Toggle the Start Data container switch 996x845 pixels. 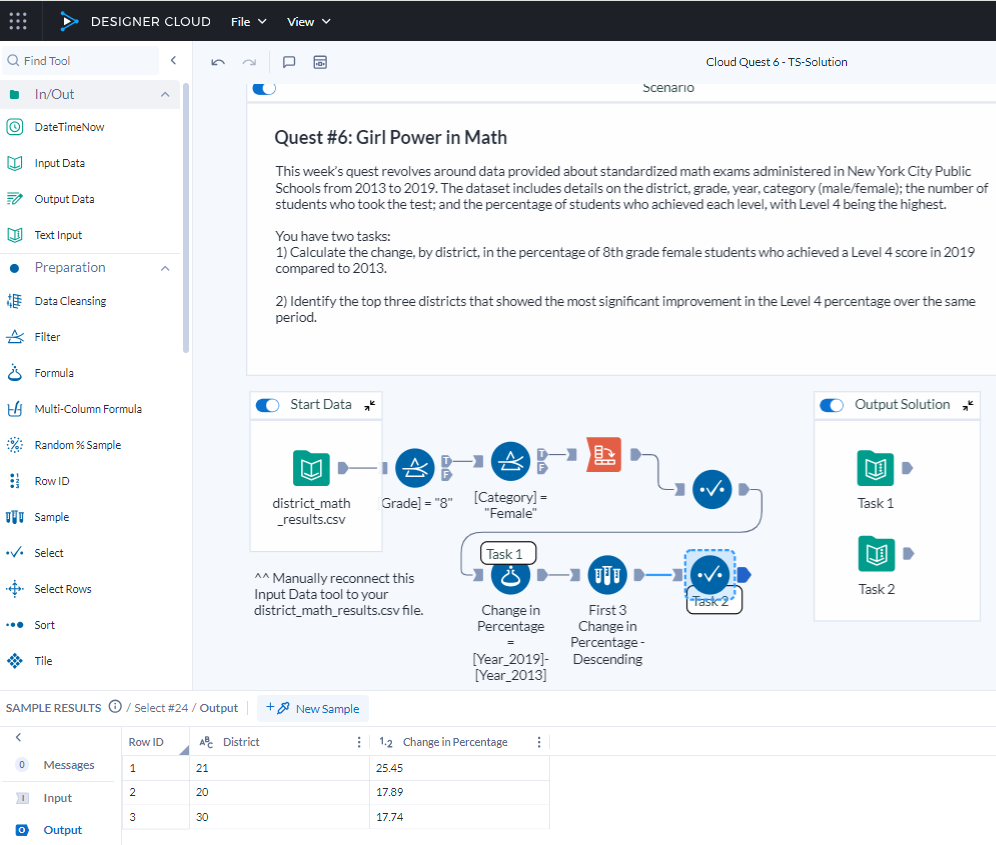pos(266,405)
